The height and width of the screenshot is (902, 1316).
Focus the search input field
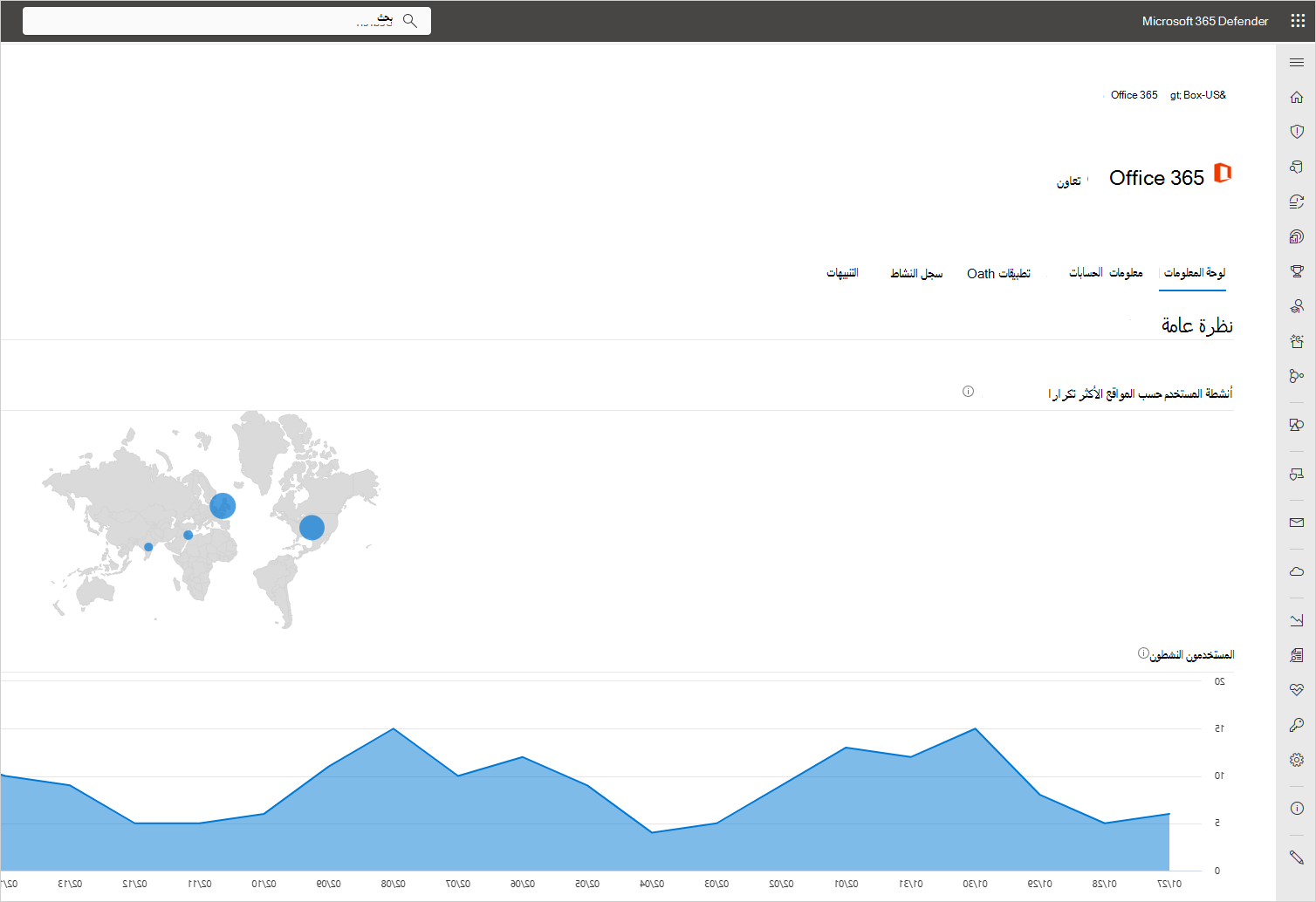pyautogui.click(x=227, y=21)
